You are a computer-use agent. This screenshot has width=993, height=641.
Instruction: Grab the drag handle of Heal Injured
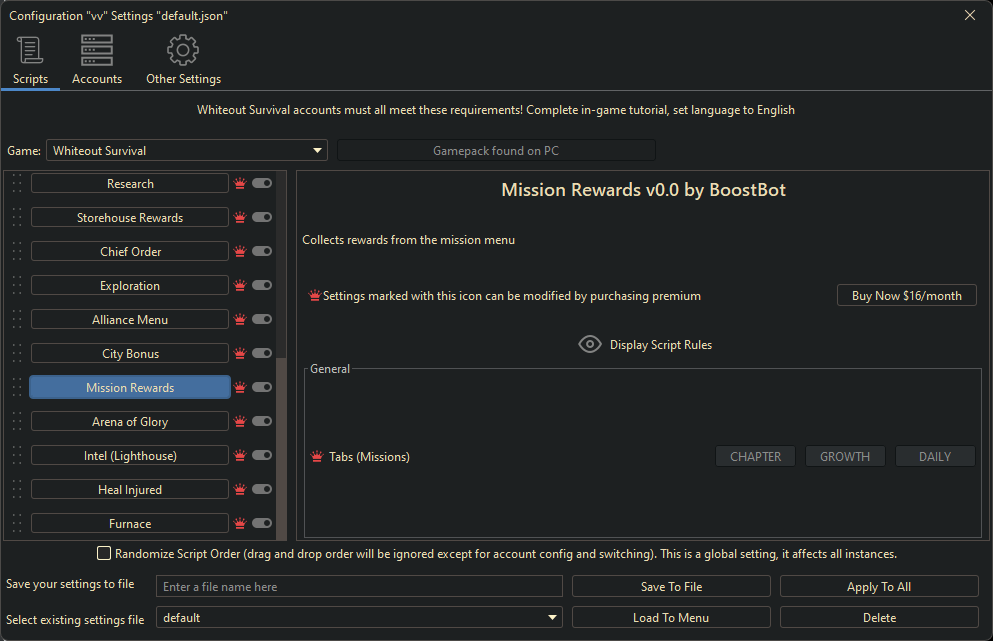click(x=17, y=489)
